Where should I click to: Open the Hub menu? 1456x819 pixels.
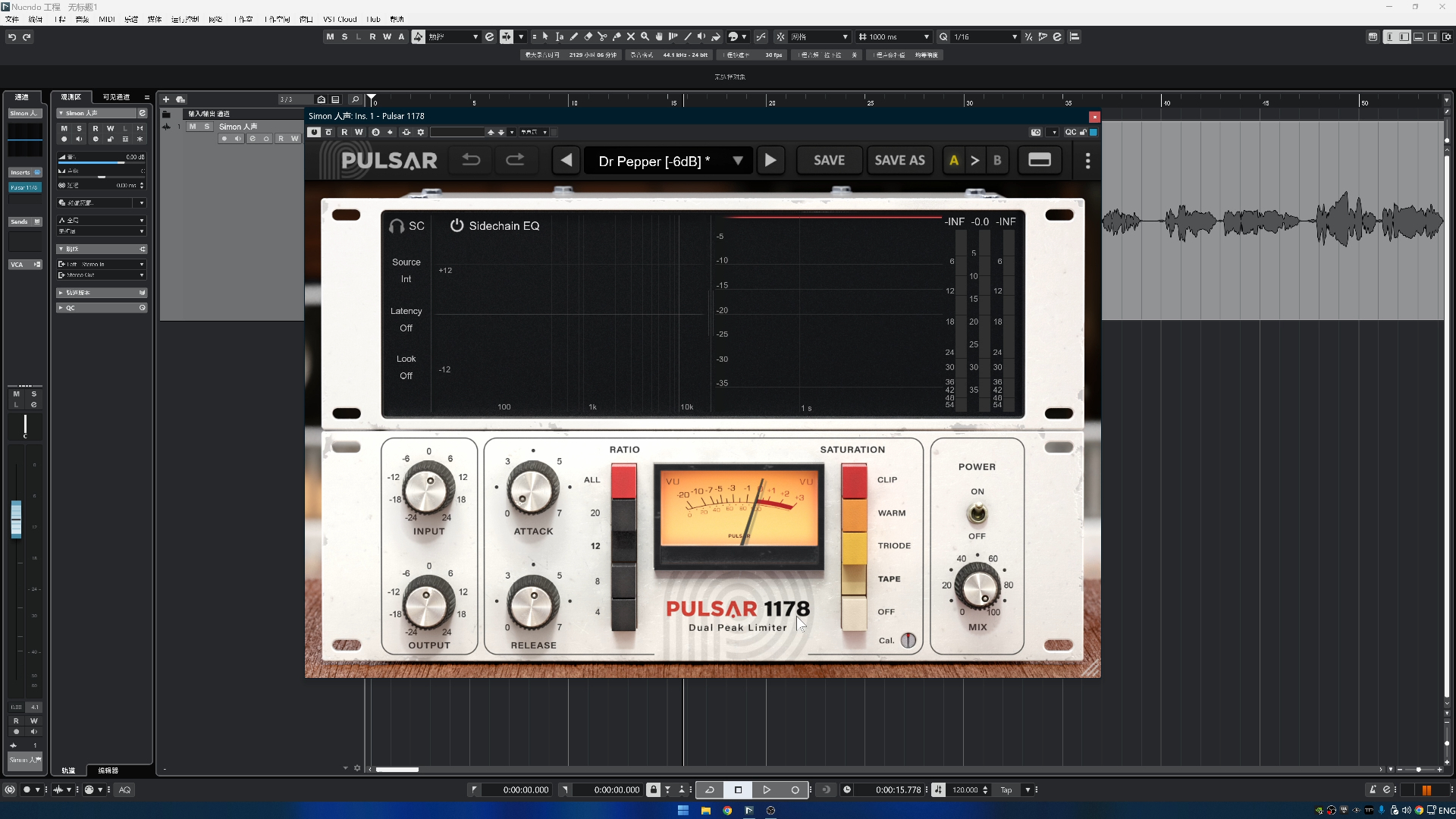(373, 19)
